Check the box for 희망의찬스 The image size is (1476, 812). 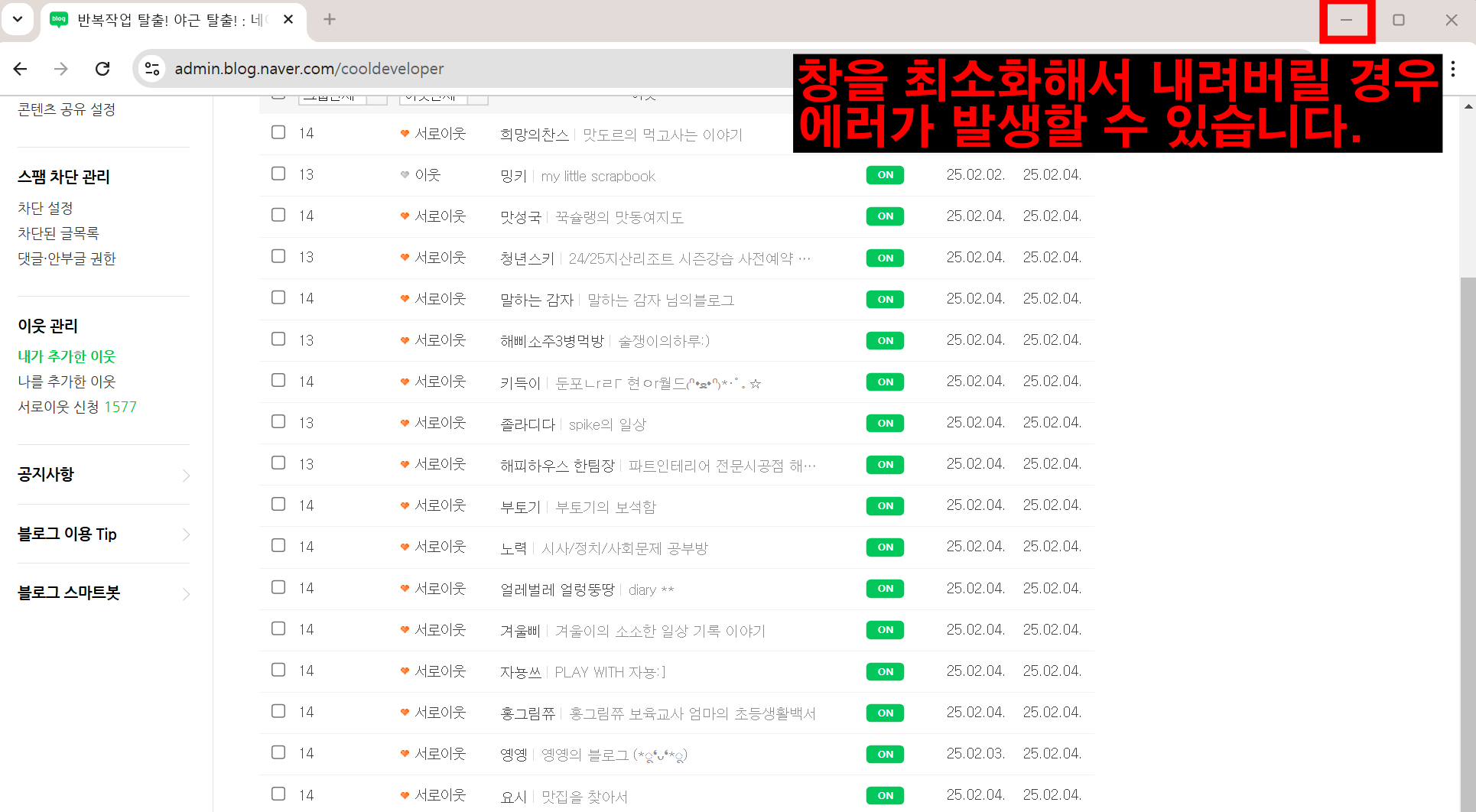click(x=278, y=132)
